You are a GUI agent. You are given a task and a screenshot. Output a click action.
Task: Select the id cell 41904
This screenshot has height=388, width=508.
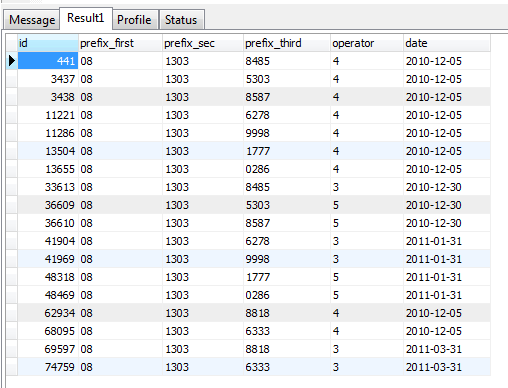(48, 241)
